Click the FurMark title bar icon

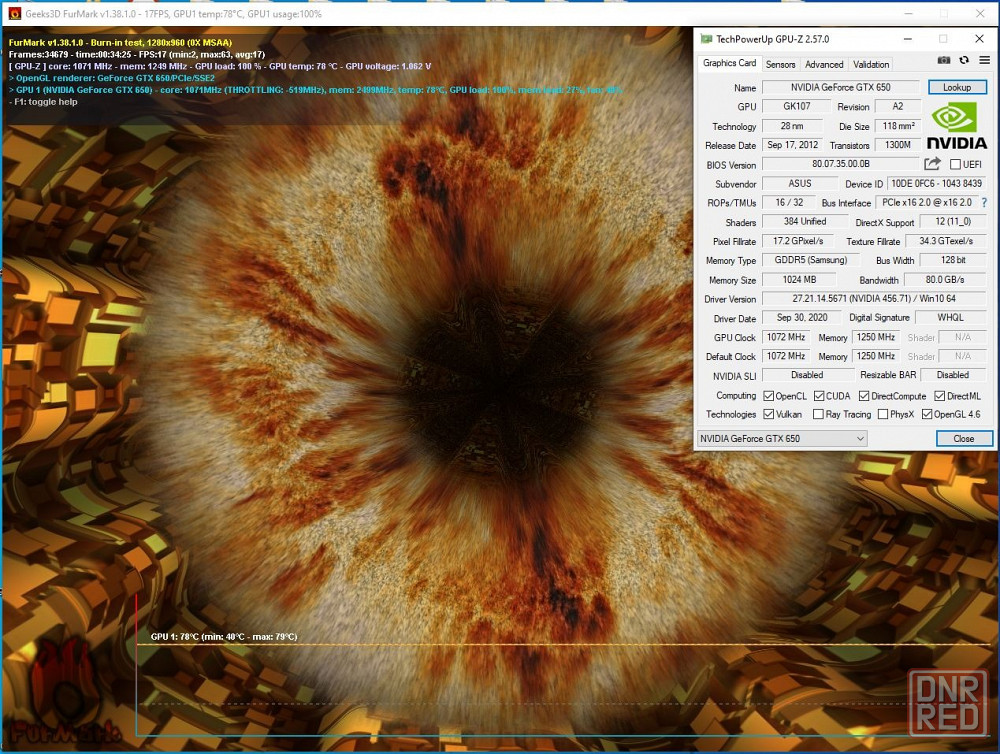click(14, 13)
